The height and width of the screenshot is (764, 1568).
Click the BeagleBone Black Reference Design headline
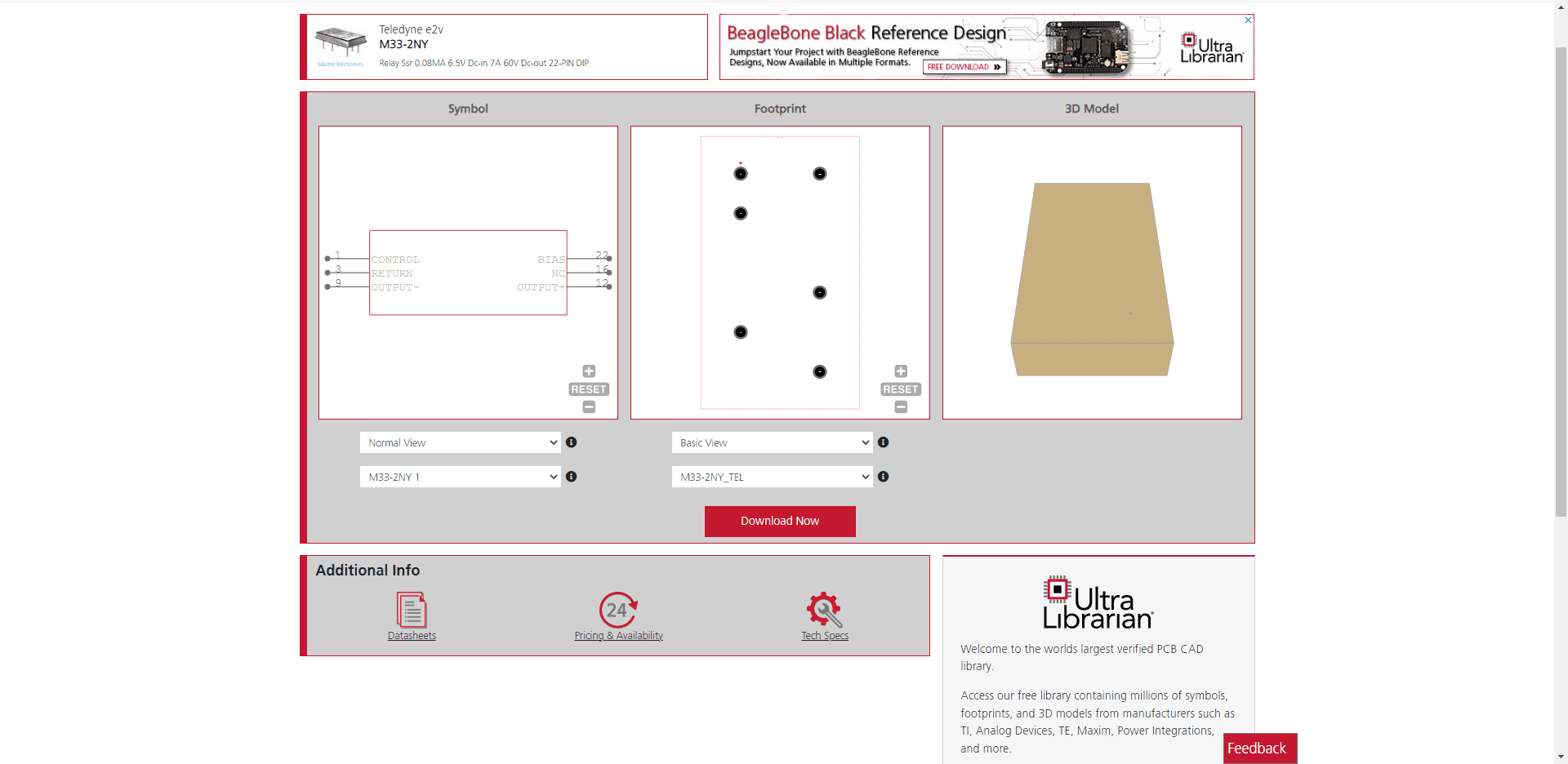click(x=866, y=33)
